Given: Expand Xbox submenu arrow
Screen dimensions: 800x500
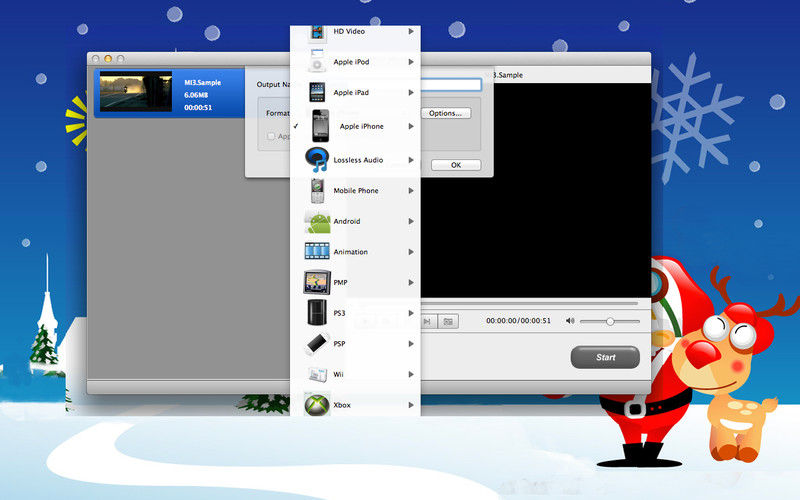Looking at the screenshot, I should 411,405.
